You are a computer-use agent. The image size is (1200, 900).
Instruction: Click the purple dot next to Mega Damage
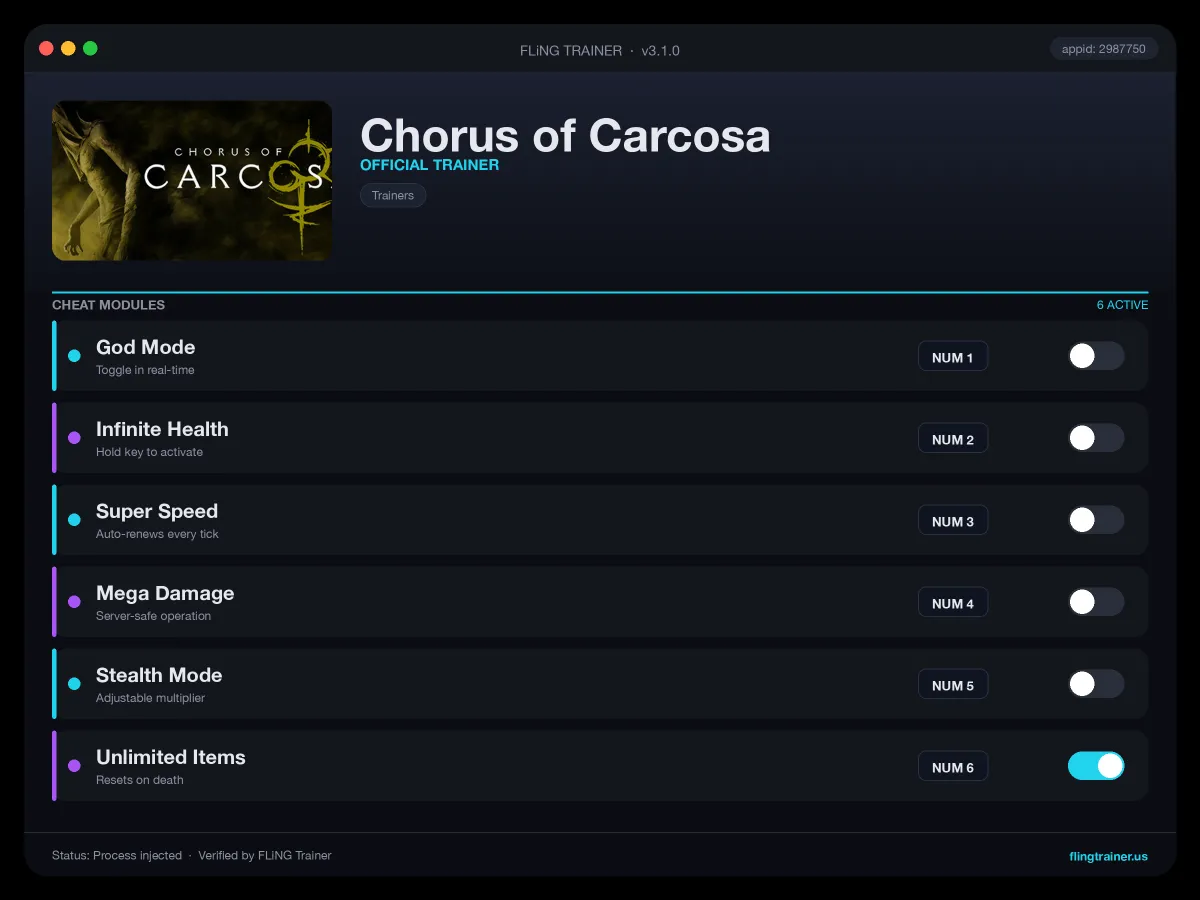(74, 602)
